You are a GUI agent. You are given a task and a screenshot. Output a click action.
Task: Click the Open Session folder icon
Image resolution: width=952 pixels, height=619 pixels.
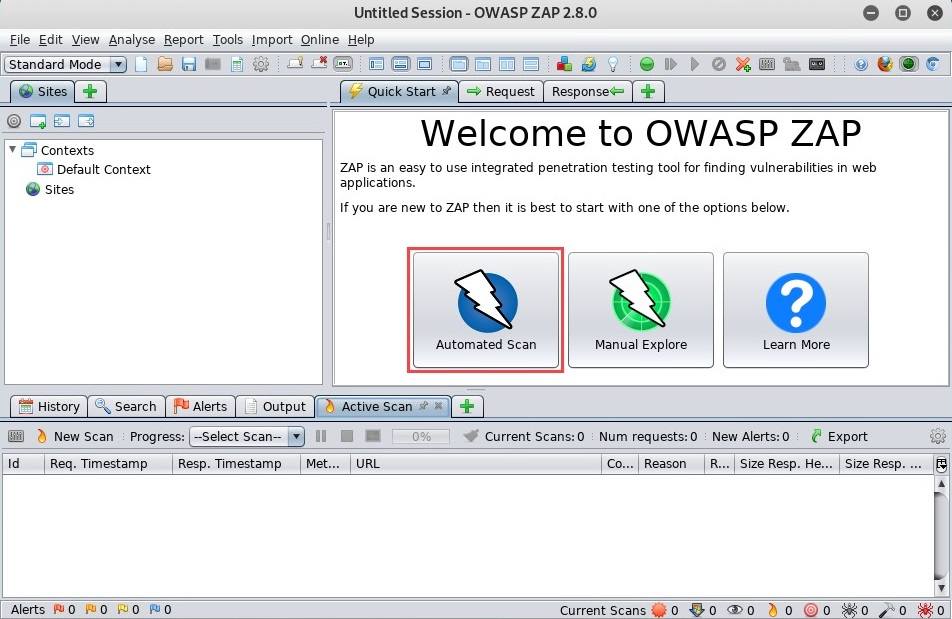(x=165, y=64)
